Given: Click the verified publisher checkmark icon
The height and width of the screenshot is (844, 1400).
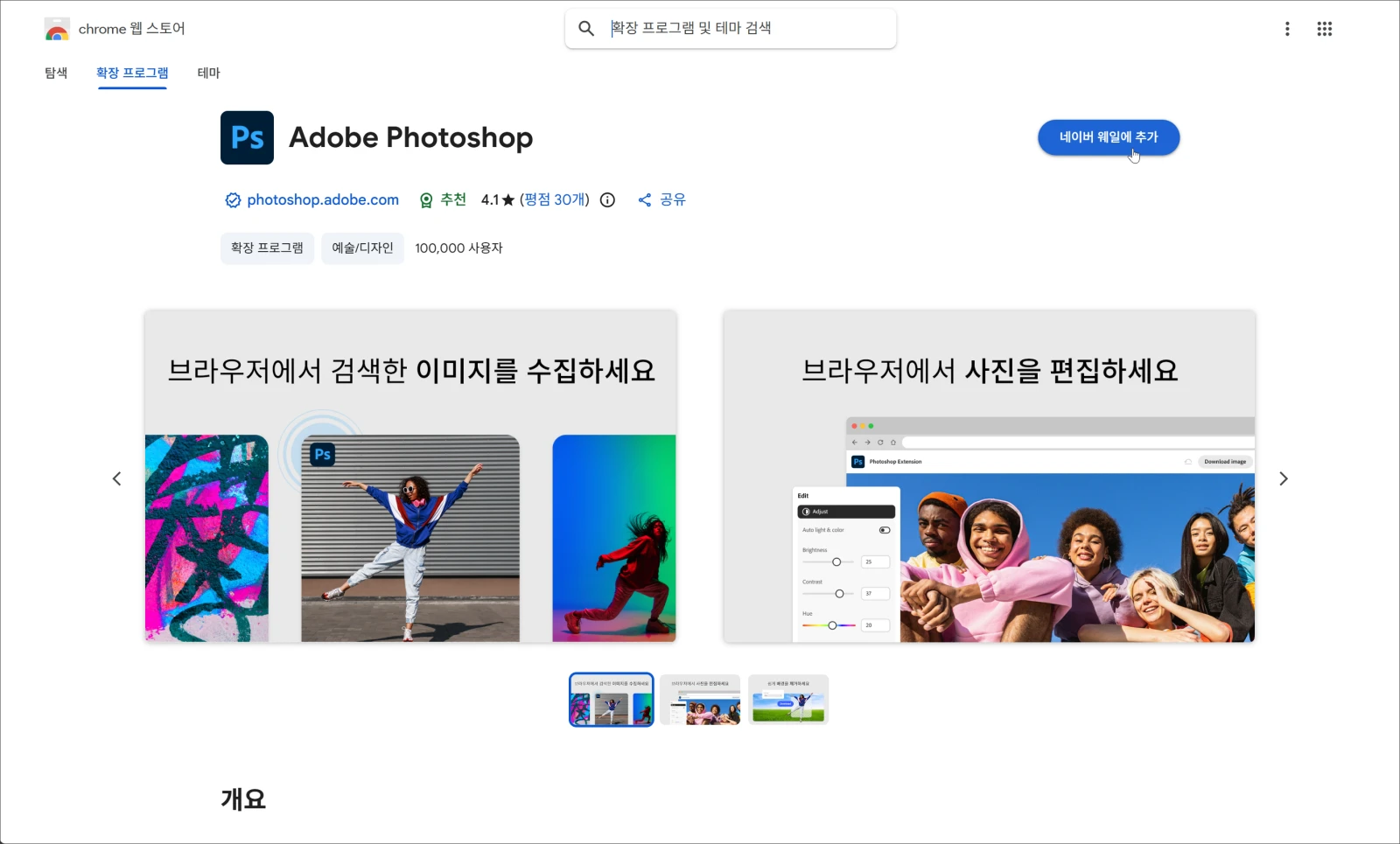Looking at the screenshot, I should [x=232, y=199].
